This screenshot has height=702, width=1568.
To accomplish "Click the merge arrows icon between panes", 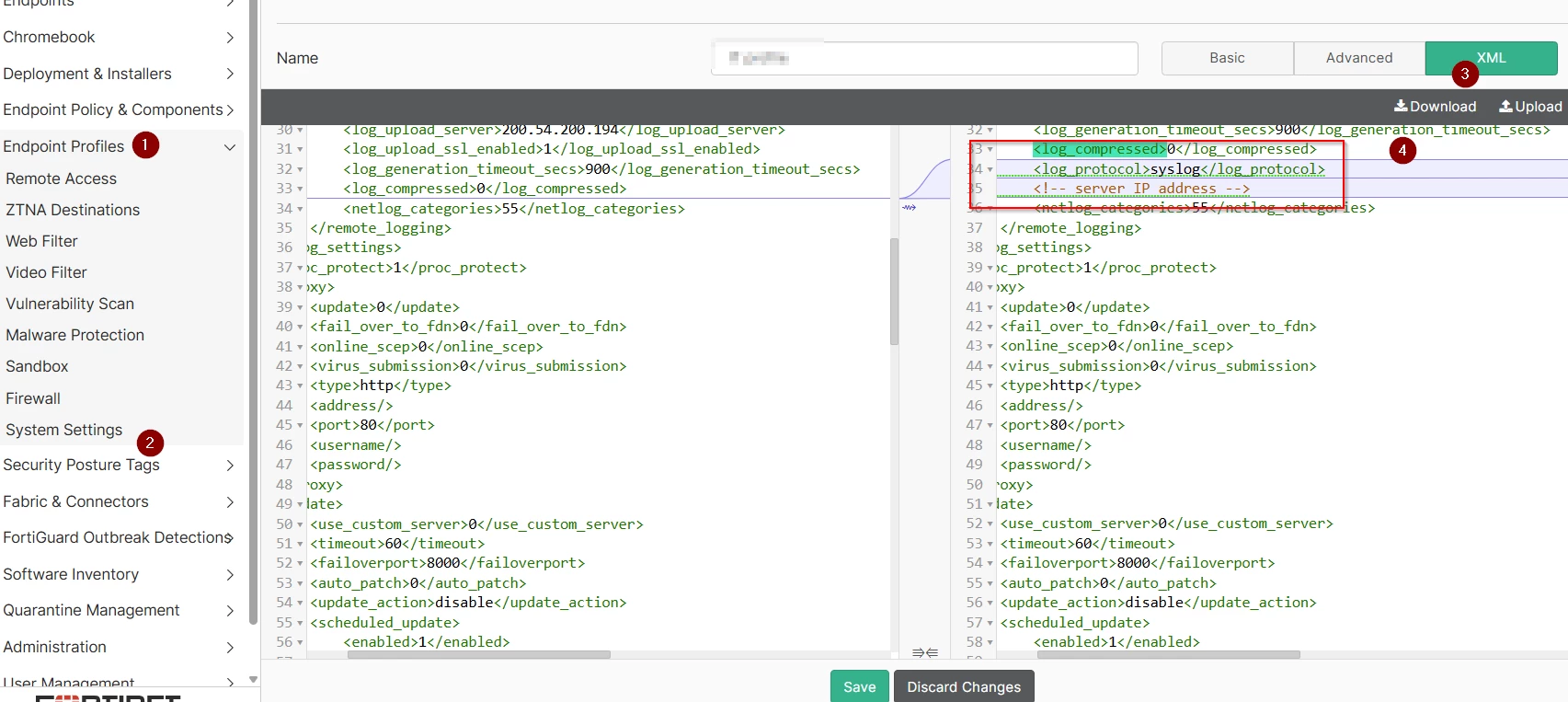I will click(924, 652).
